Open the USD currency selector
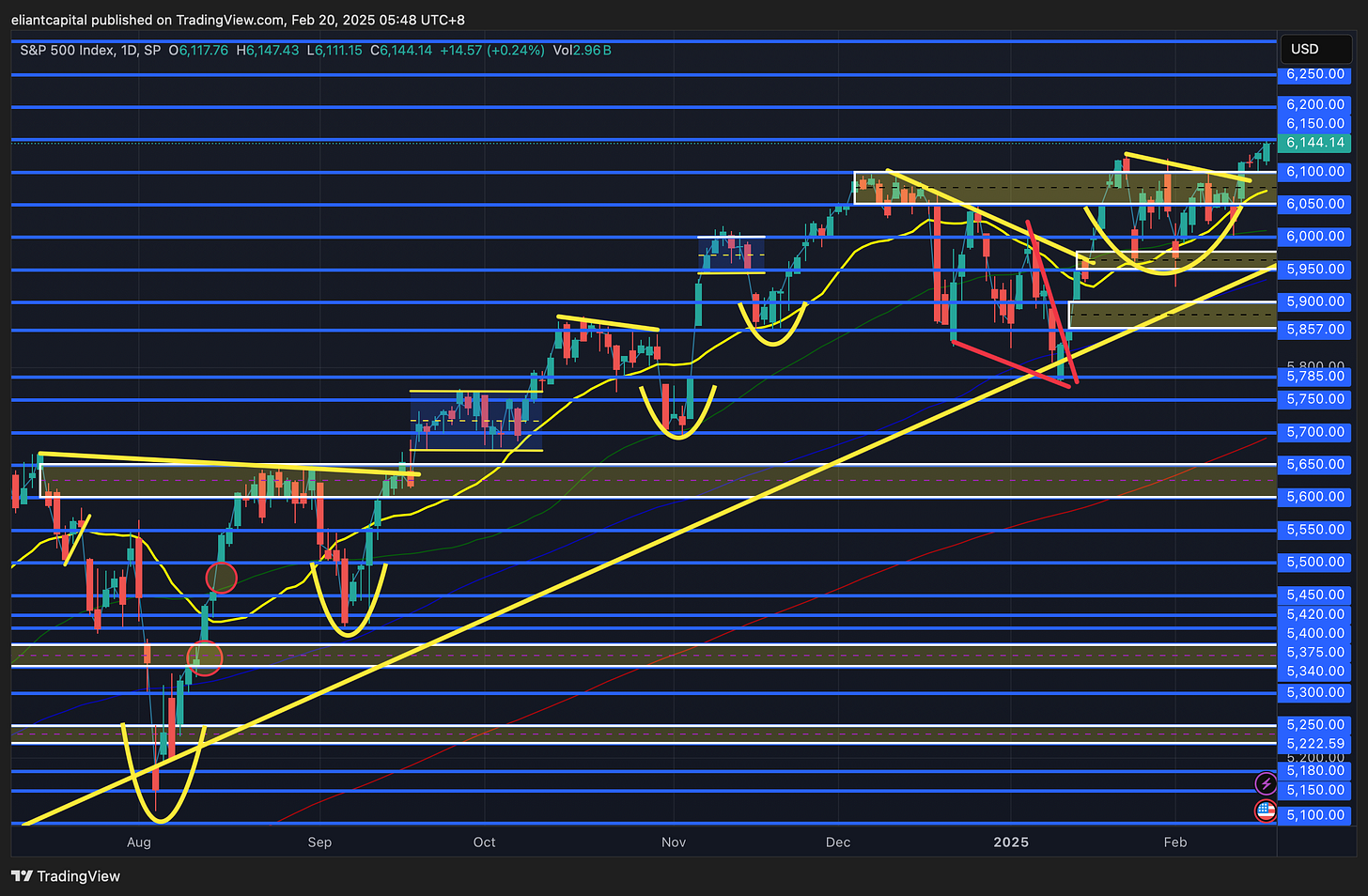This screenshot has height=896, width=1368. pos(1315,49)
